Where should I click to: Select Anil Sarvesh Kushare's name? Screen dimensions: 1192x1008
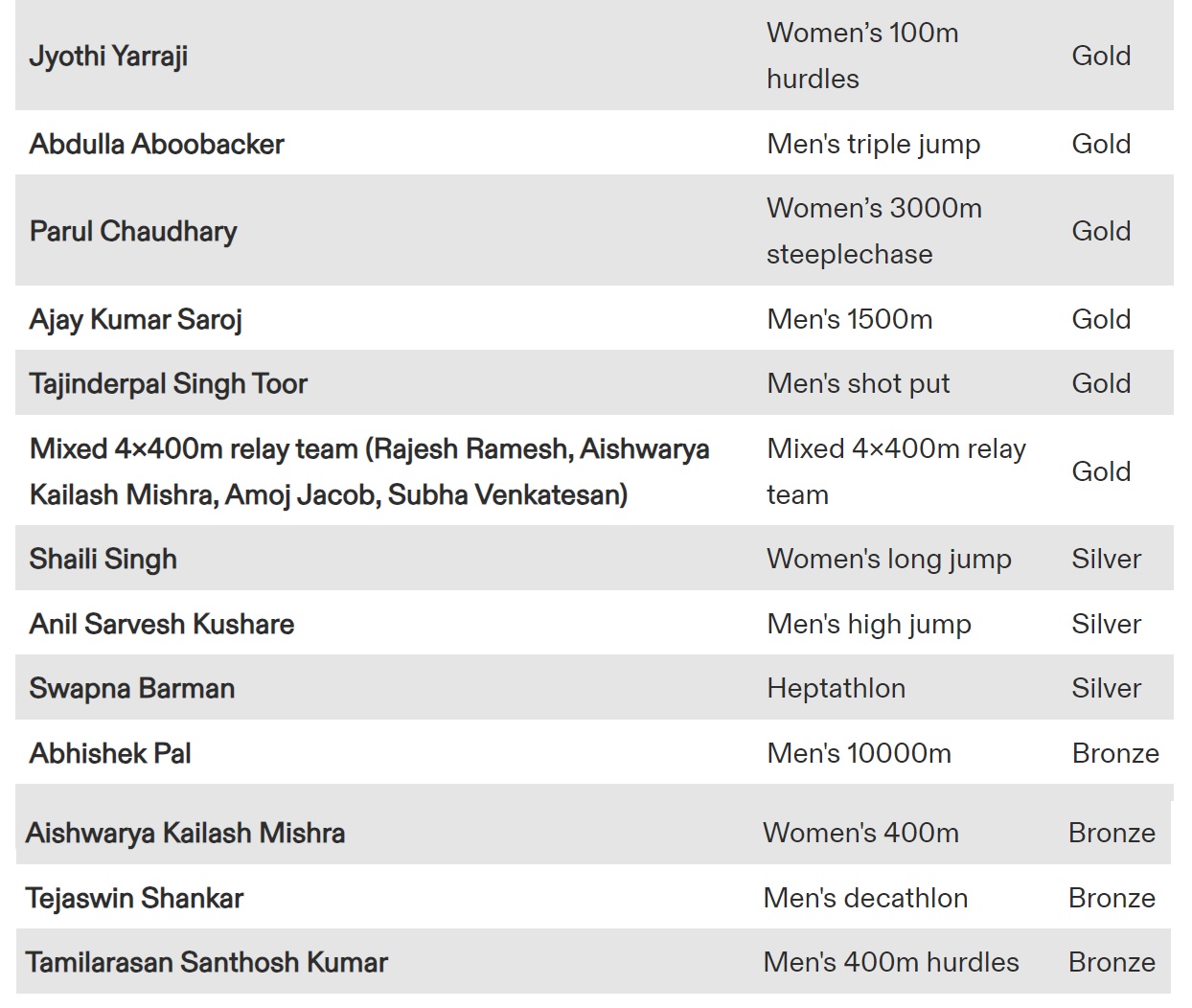(x=161, y=624)
